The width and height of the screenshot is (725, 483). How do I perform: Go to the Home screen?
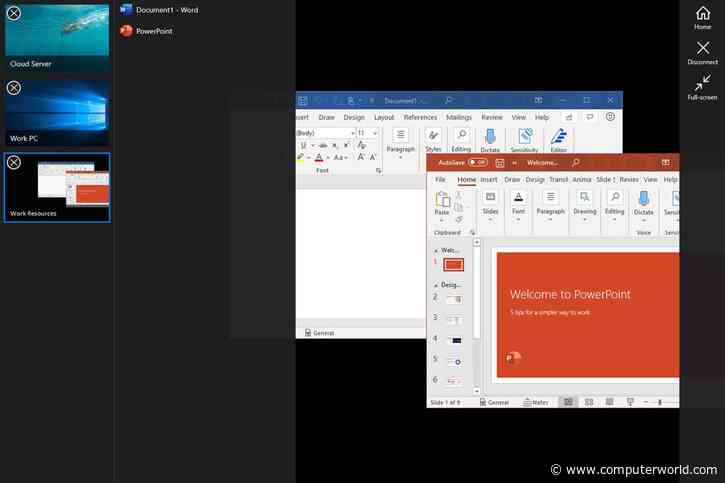click(x=702, y=18)
